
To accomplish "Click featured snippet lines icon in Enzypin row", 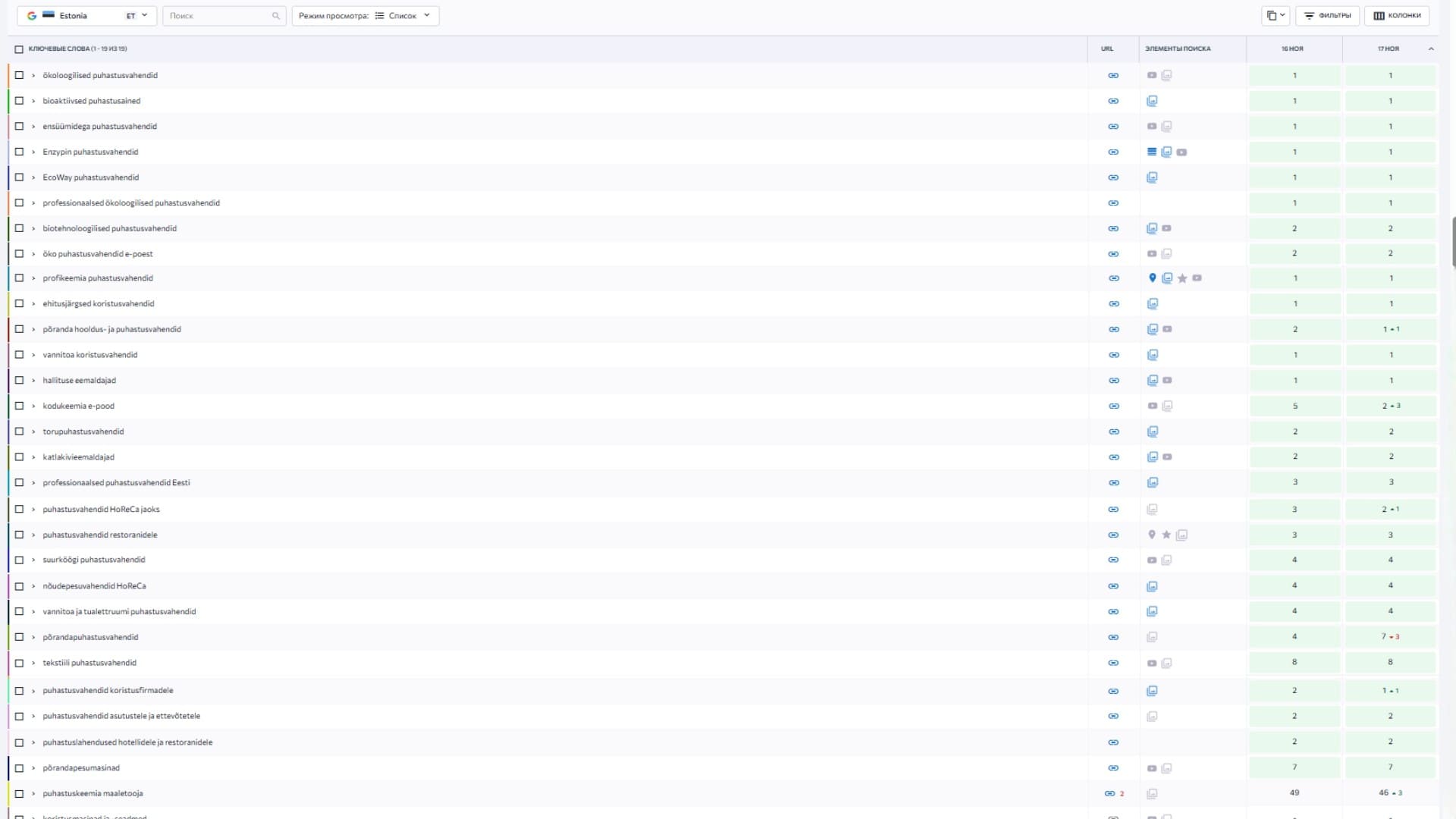I will click(x=1152, y=152).
